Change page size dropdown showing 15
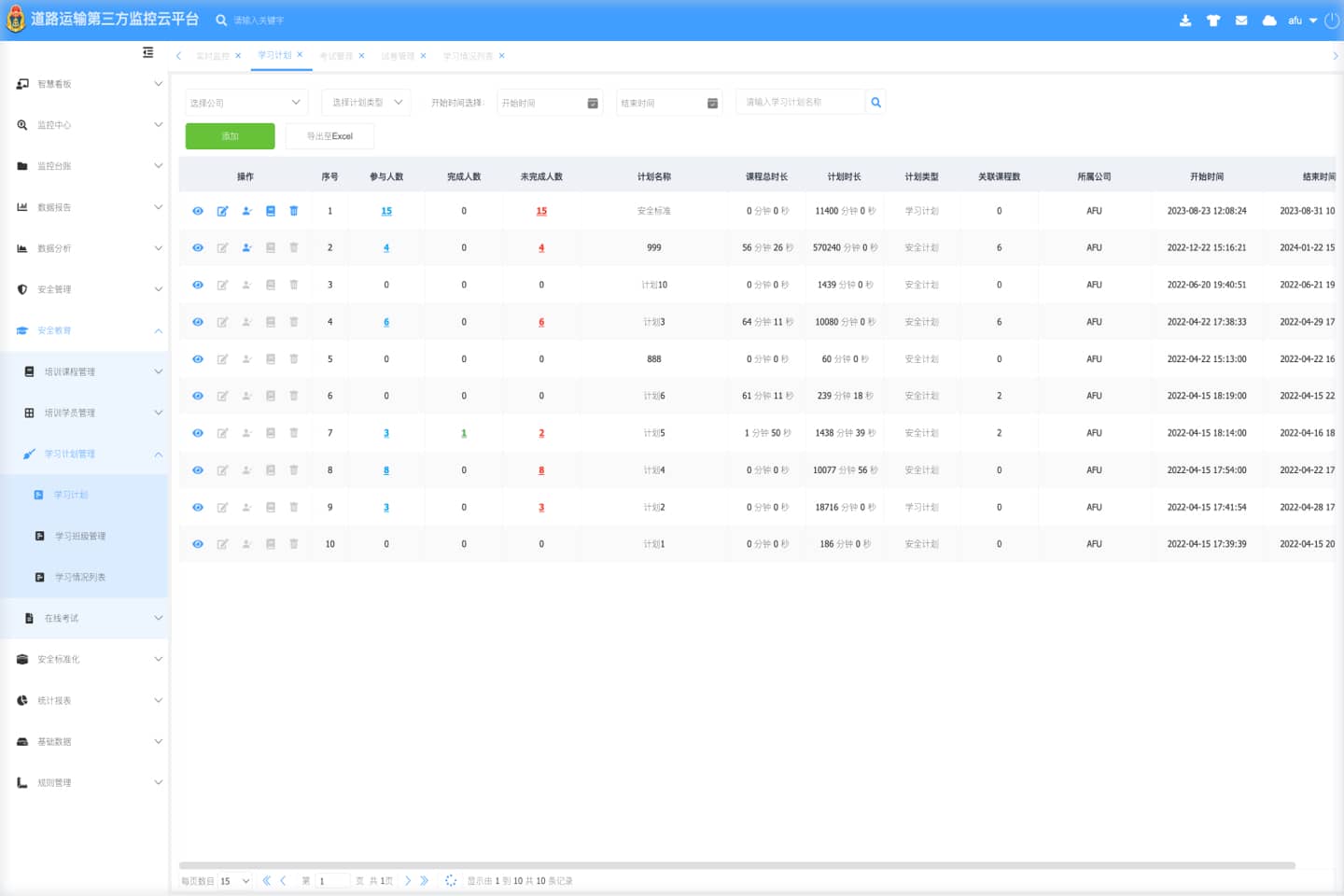 tap(234, 881)
